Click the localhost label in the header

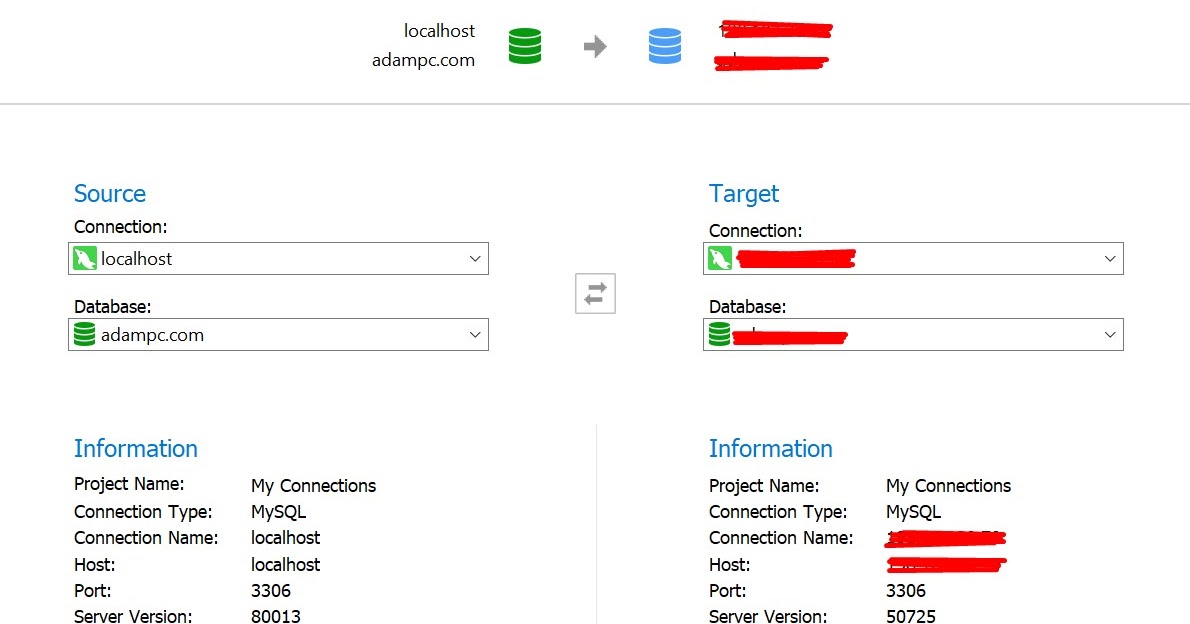[x=439, y=30]
